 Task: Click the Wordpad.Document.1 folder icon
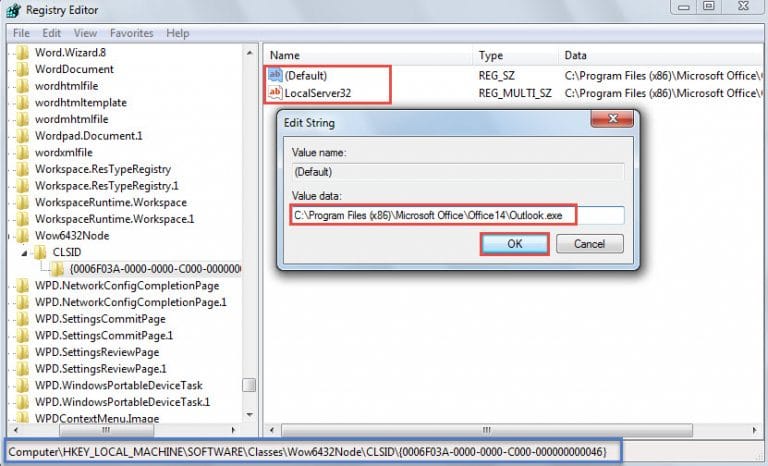pyautogui.click(x=23, y=136)
